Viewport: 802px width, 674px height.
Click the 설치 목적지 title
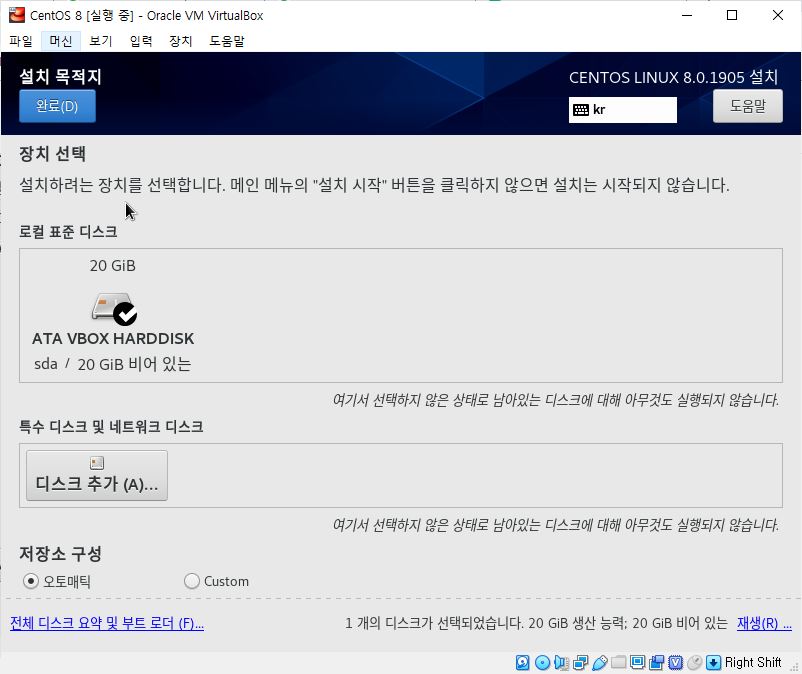60,77
